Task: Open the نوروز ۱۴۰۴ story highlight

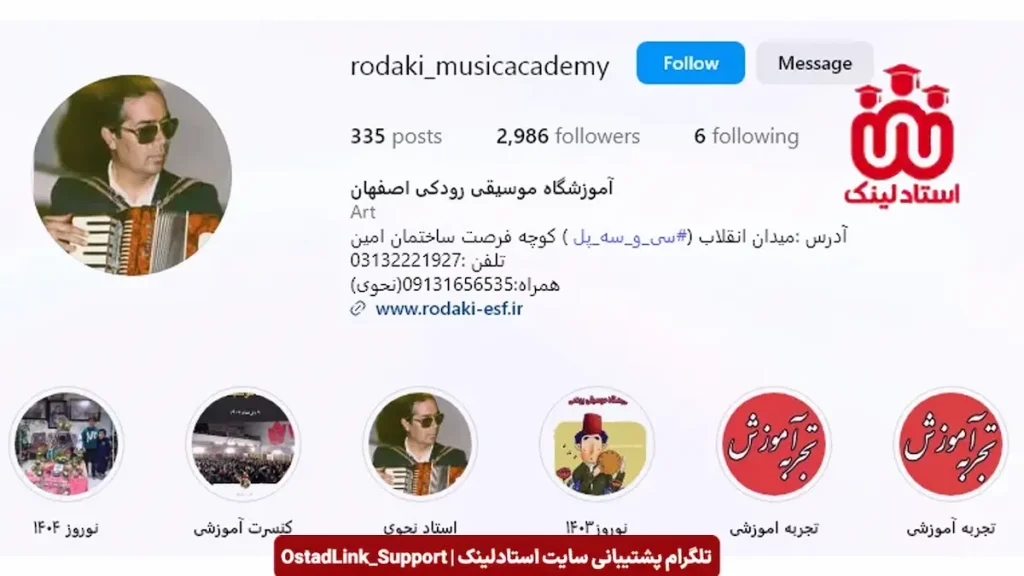Action: pos(65,444)
